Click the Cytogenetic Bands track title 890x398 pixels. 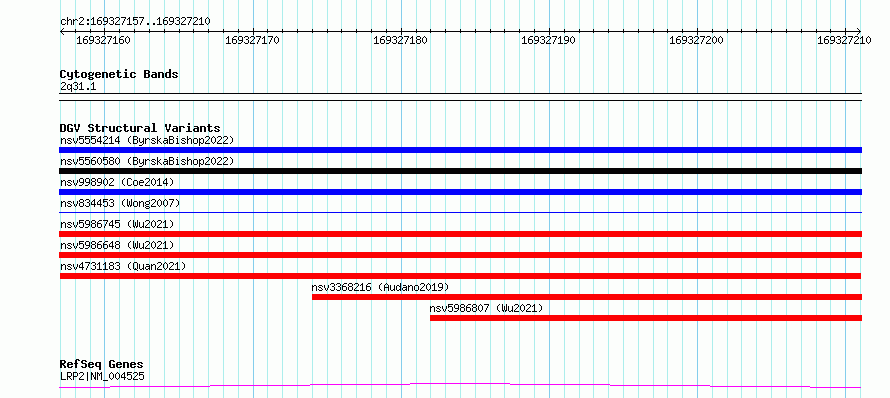119,74
